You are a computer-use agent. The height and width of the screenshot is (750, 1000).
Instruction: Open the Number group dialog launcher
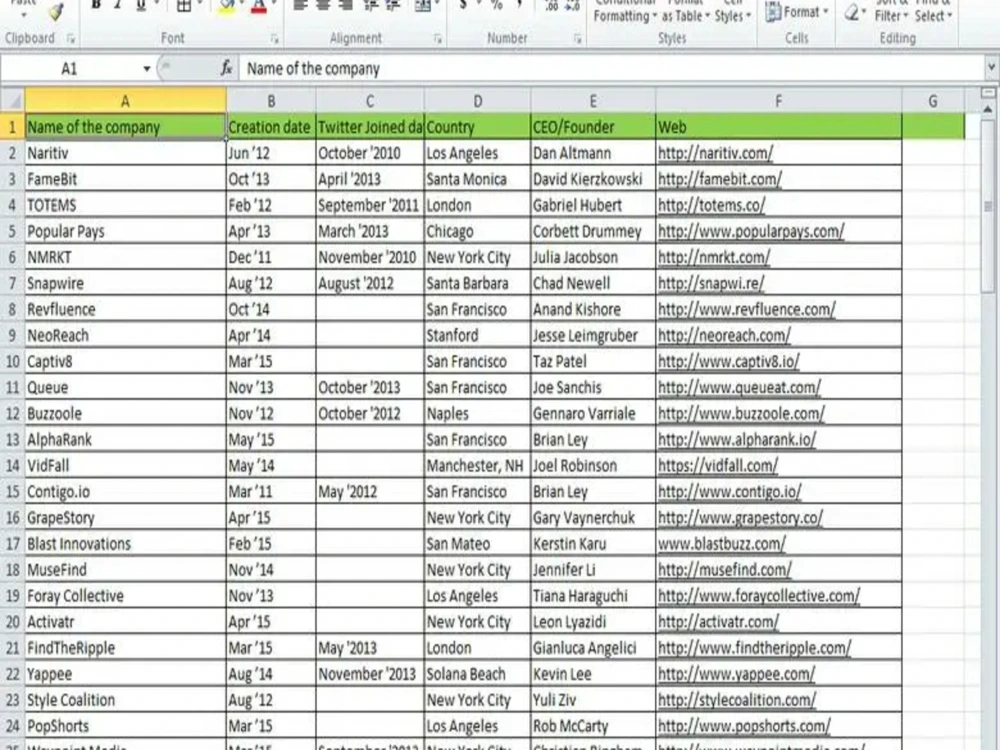click(x=577, y=39)
